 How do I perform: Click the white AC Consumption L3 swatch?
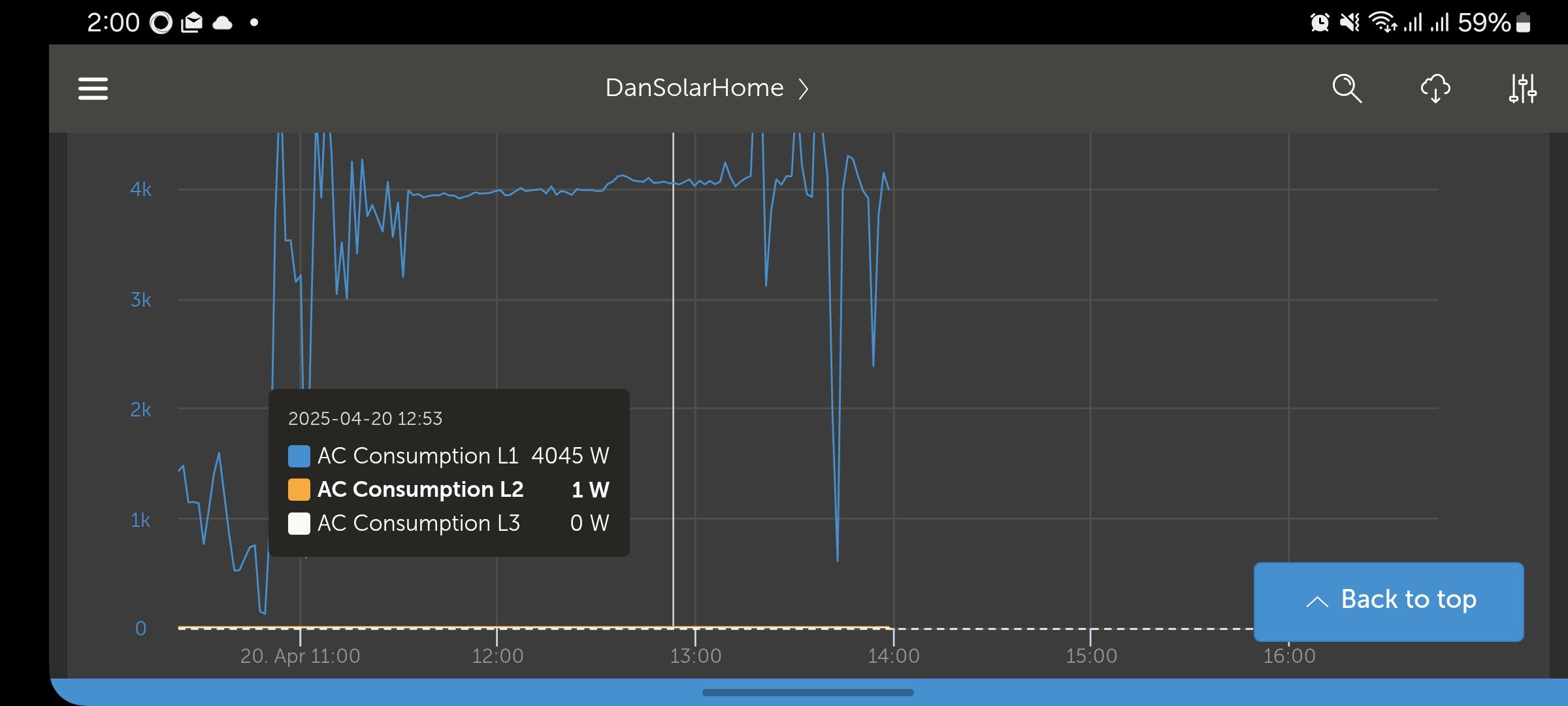click(x=299, y=524)
